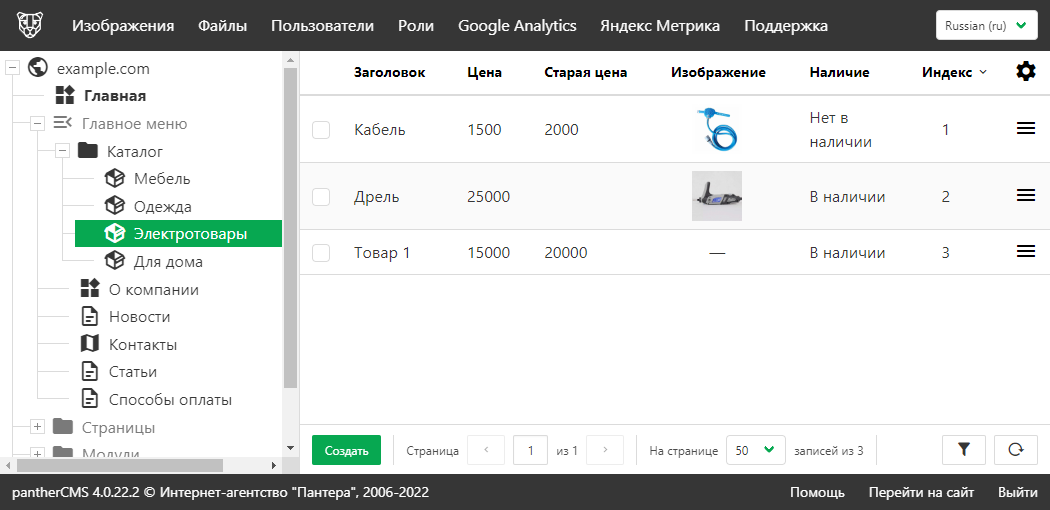Open the Russian (ru) language dropdown

tap(986, 26)
